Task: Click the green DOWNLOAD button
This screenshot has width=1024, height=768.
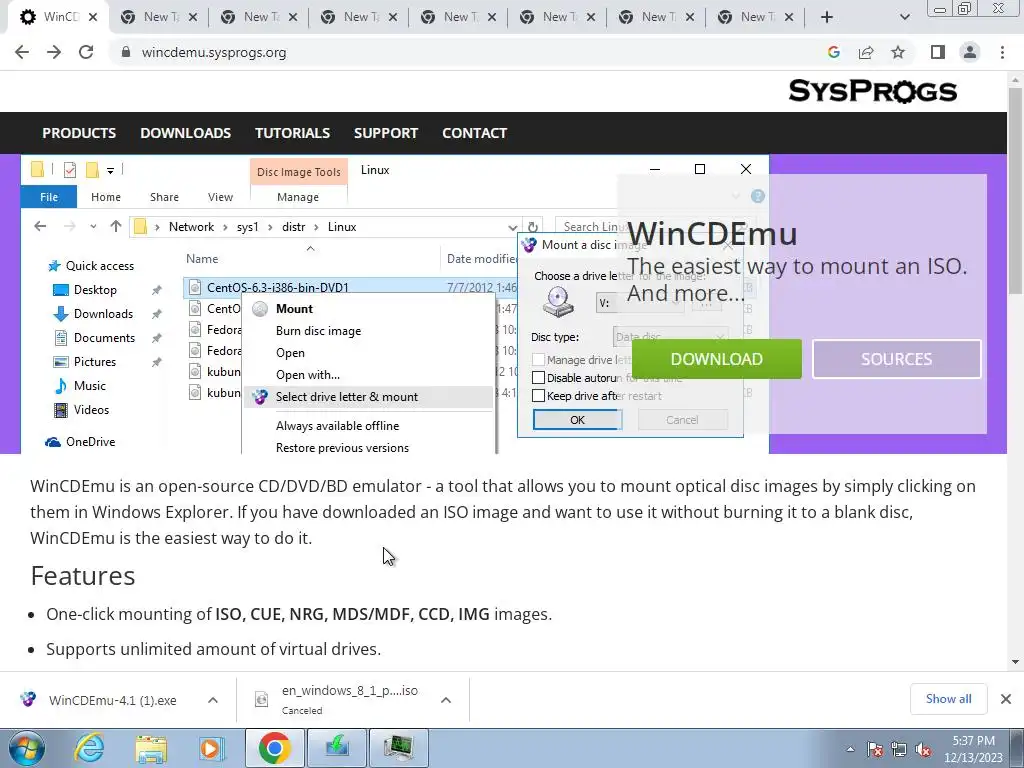Action: click(716, 359)
